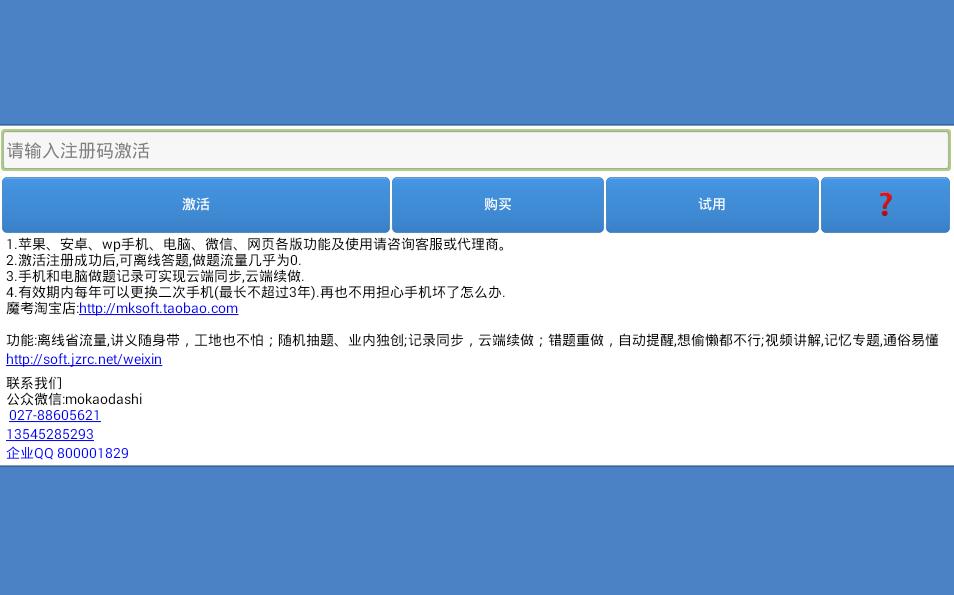Tap the 13545285293 mobile number link

pyautogui.click(x=50, y=434)
